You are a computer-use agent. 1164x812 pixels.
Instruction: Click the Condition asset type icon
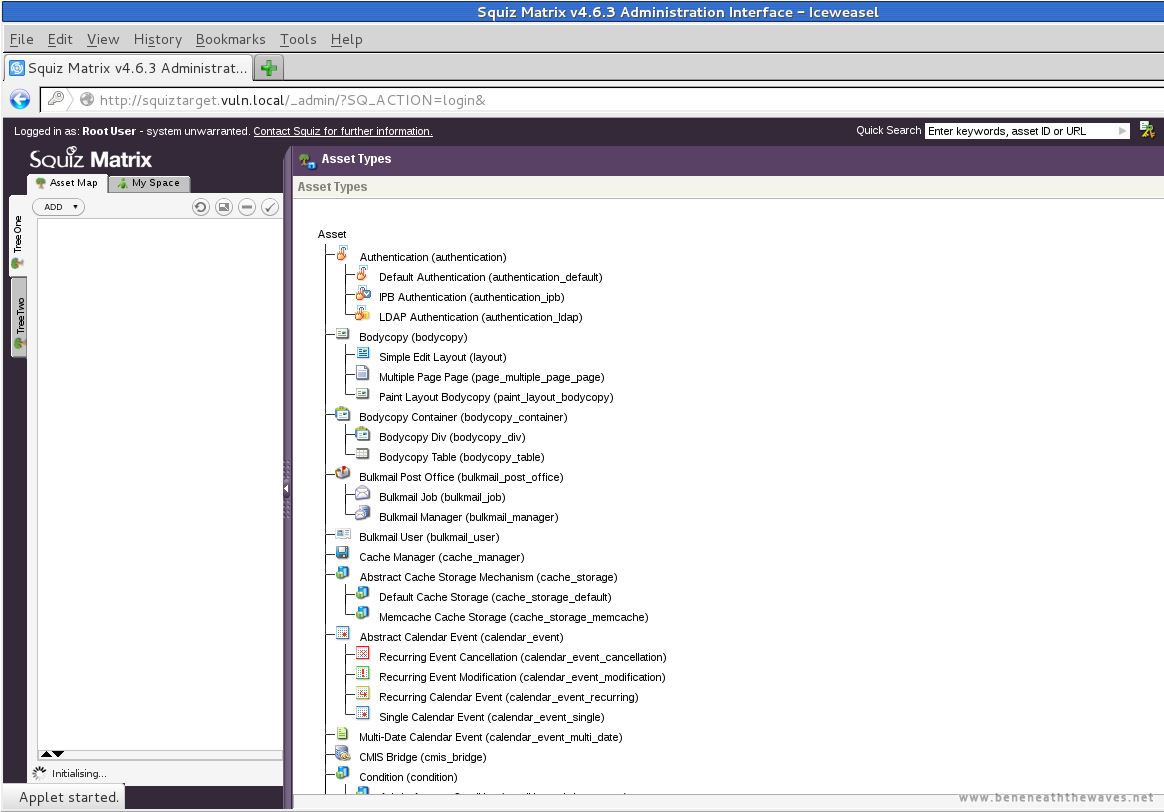click(342, 773)
